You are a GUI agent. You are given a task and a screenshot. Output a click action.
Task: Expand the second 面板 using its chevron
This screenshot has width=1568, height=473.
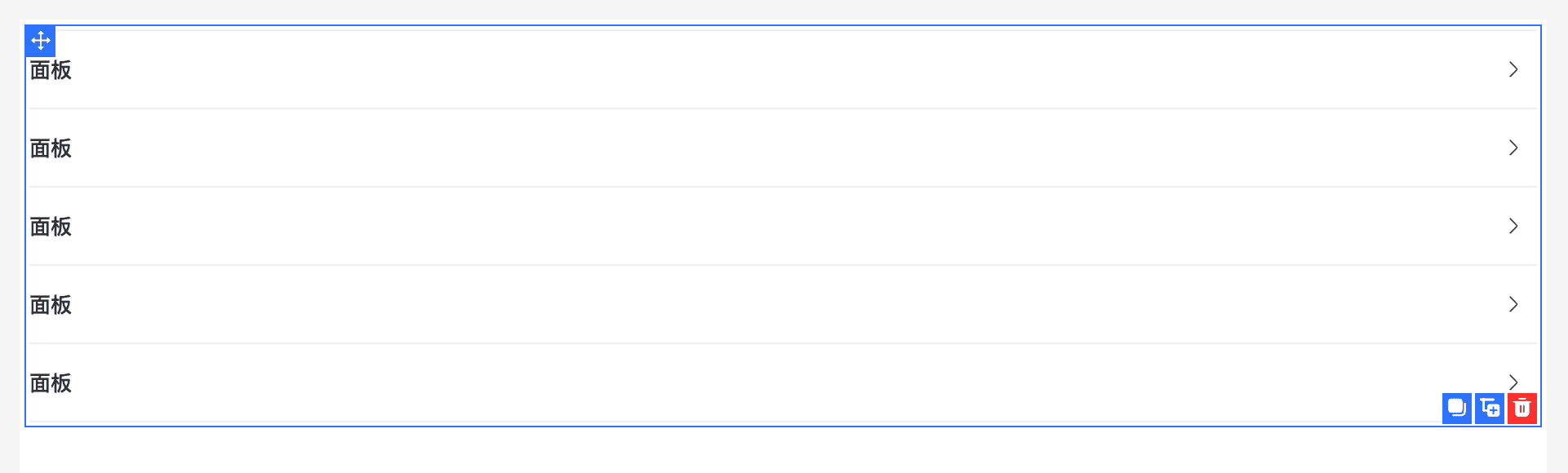click(1513, 148)
